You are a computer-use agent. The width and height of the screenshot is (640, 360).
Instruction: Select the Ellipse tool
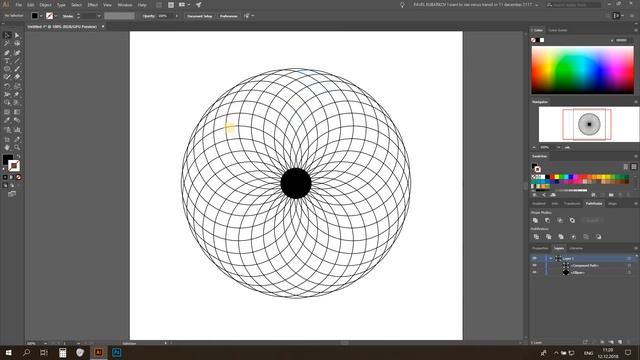[7, 69]
